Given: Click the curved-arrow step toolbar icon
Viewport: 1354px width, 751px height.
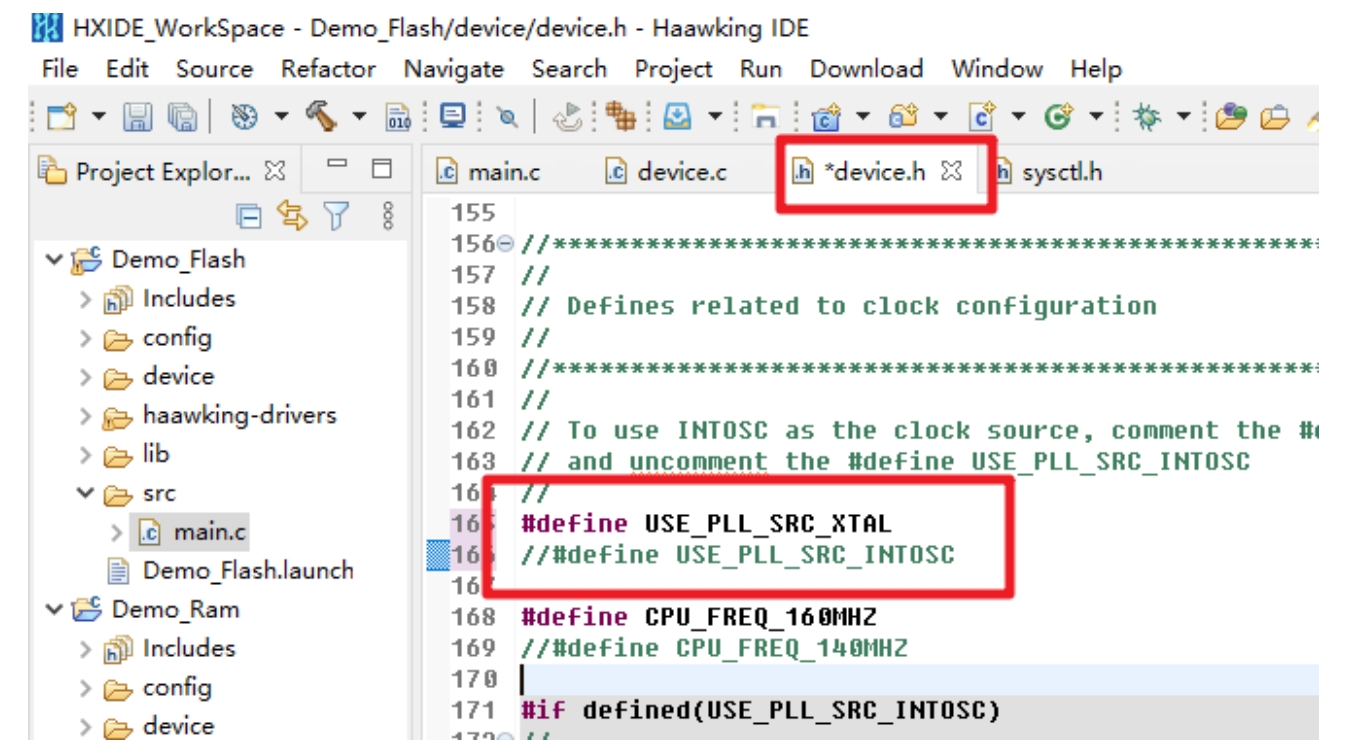Looking at the screenshot, I should tap(569, 118).
